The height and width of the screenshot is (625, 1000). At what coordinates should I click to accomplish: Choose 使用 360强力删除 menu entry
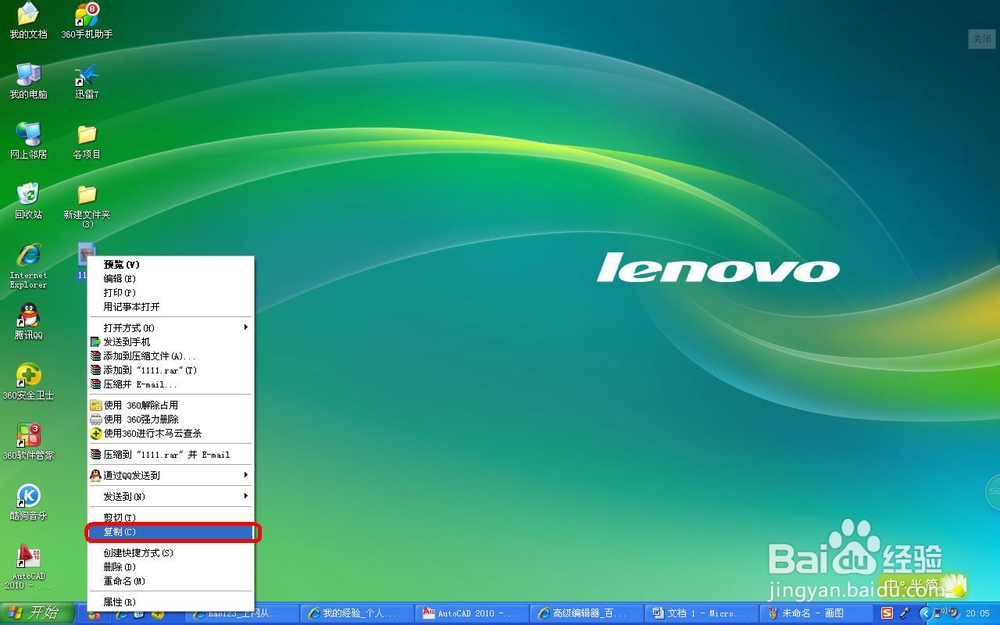pos(170,418)
